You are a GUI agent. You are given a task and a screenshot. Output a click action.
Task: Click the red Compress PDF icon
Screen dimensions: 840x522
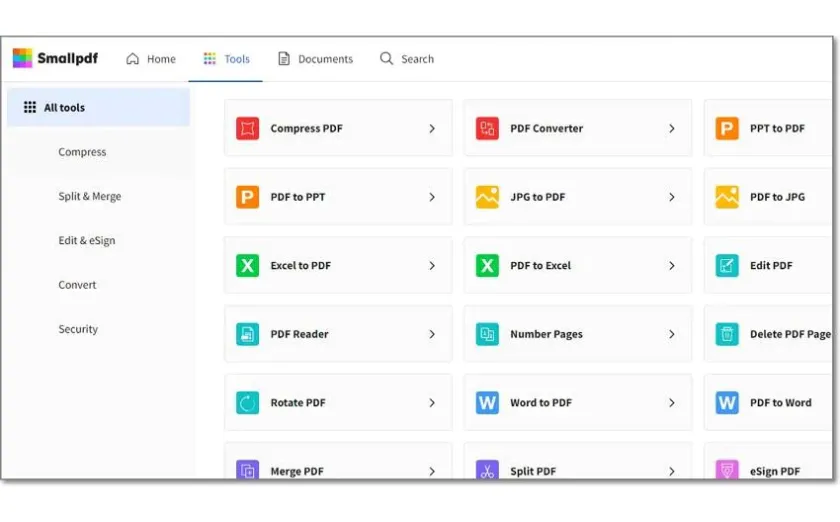pyautogui.click(x=247, y=128)
